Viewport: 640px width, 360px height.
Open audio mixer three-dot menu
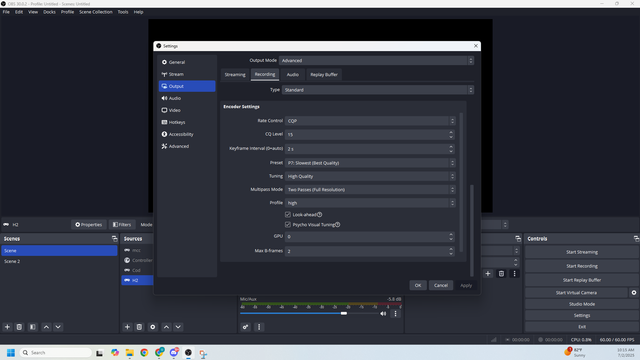[x=259, y=327]
